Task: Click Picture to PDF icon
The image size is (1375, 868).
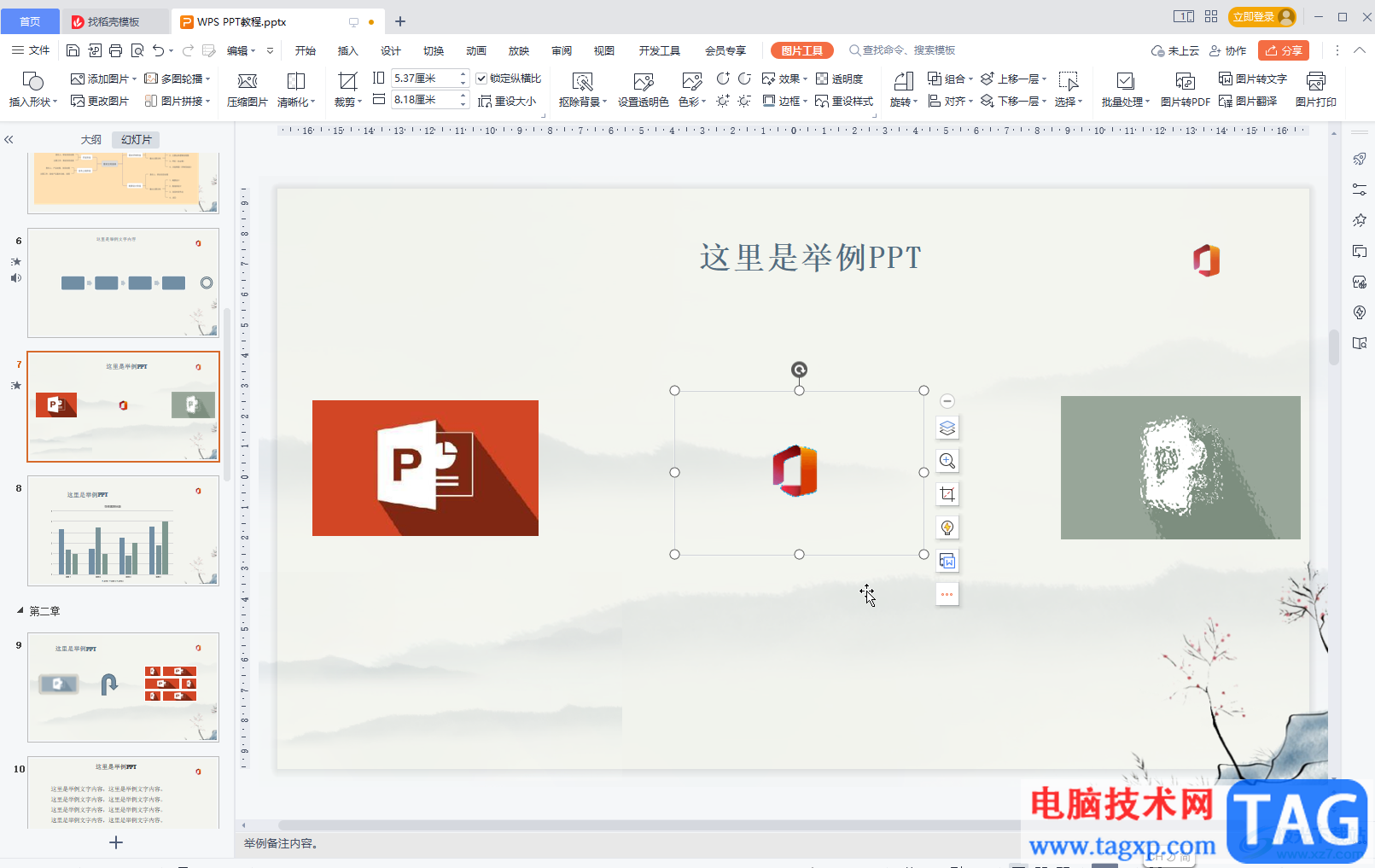Action: pyautogui.click(x=1185, y=89)
